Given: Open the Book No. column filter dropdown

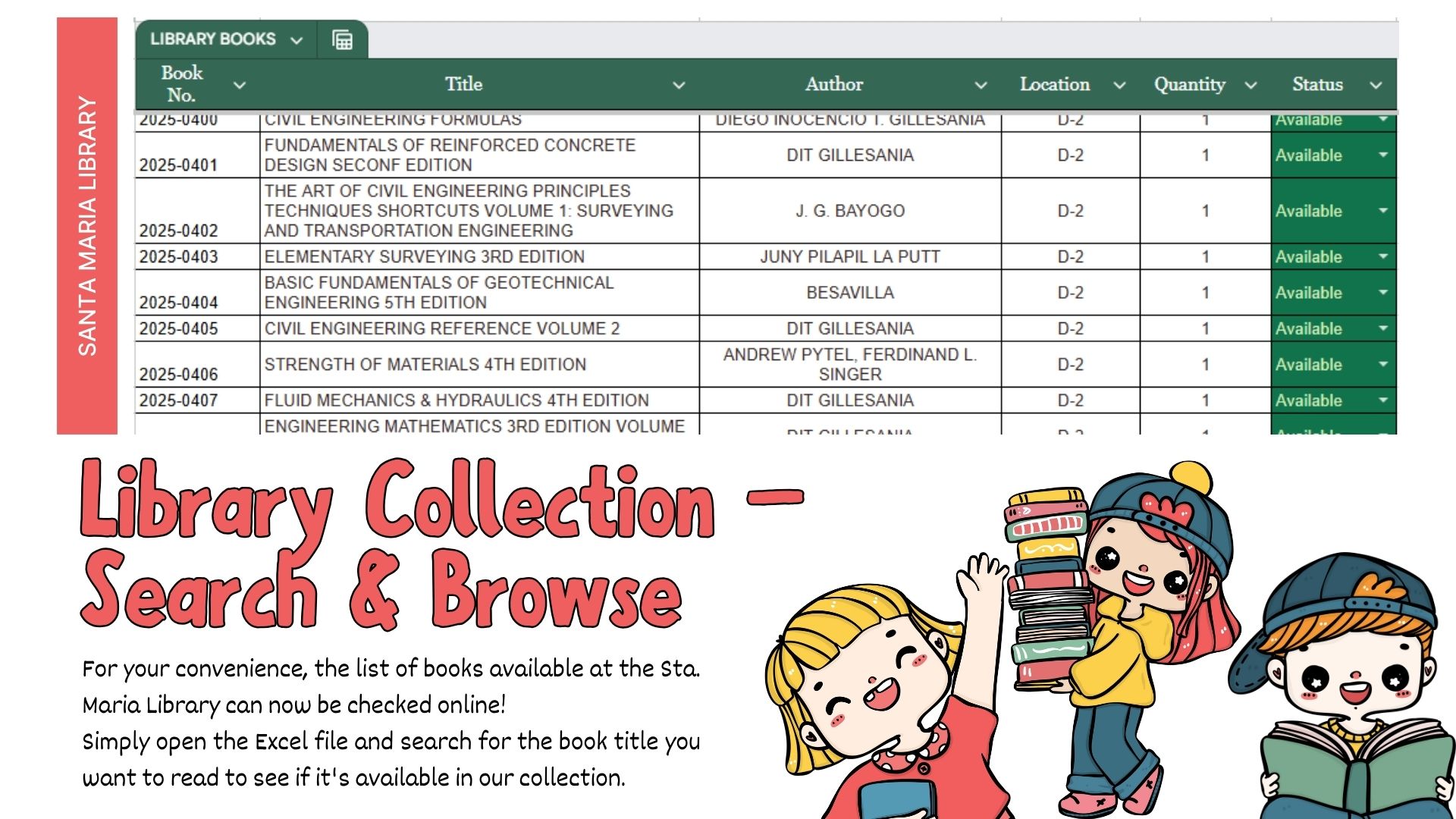Looking at the screenshot, I should point(240,85).
